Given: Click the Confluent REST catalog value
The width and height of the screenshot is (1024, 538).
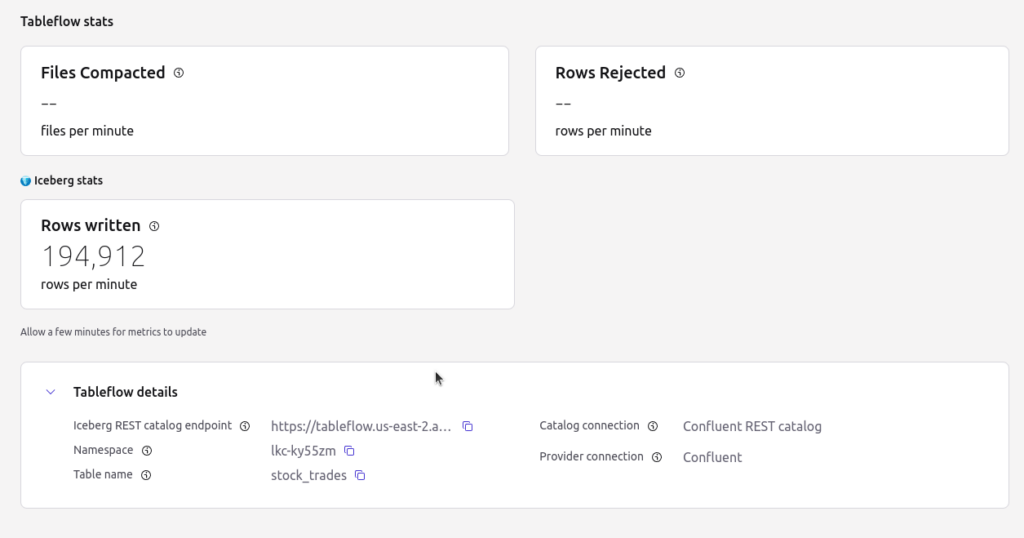Looking at the screenshot, I should click(x=752, y=426).
